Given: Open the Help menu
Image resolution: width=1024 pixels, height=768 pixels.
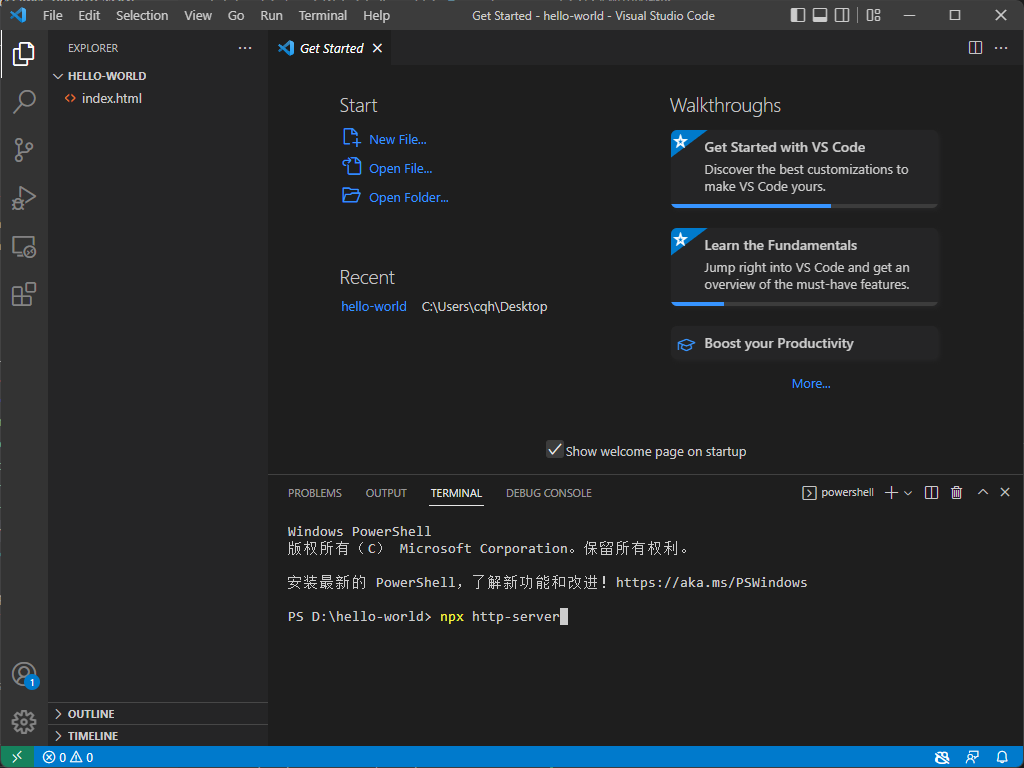Looking at the screenshot, I should (376, 15).
